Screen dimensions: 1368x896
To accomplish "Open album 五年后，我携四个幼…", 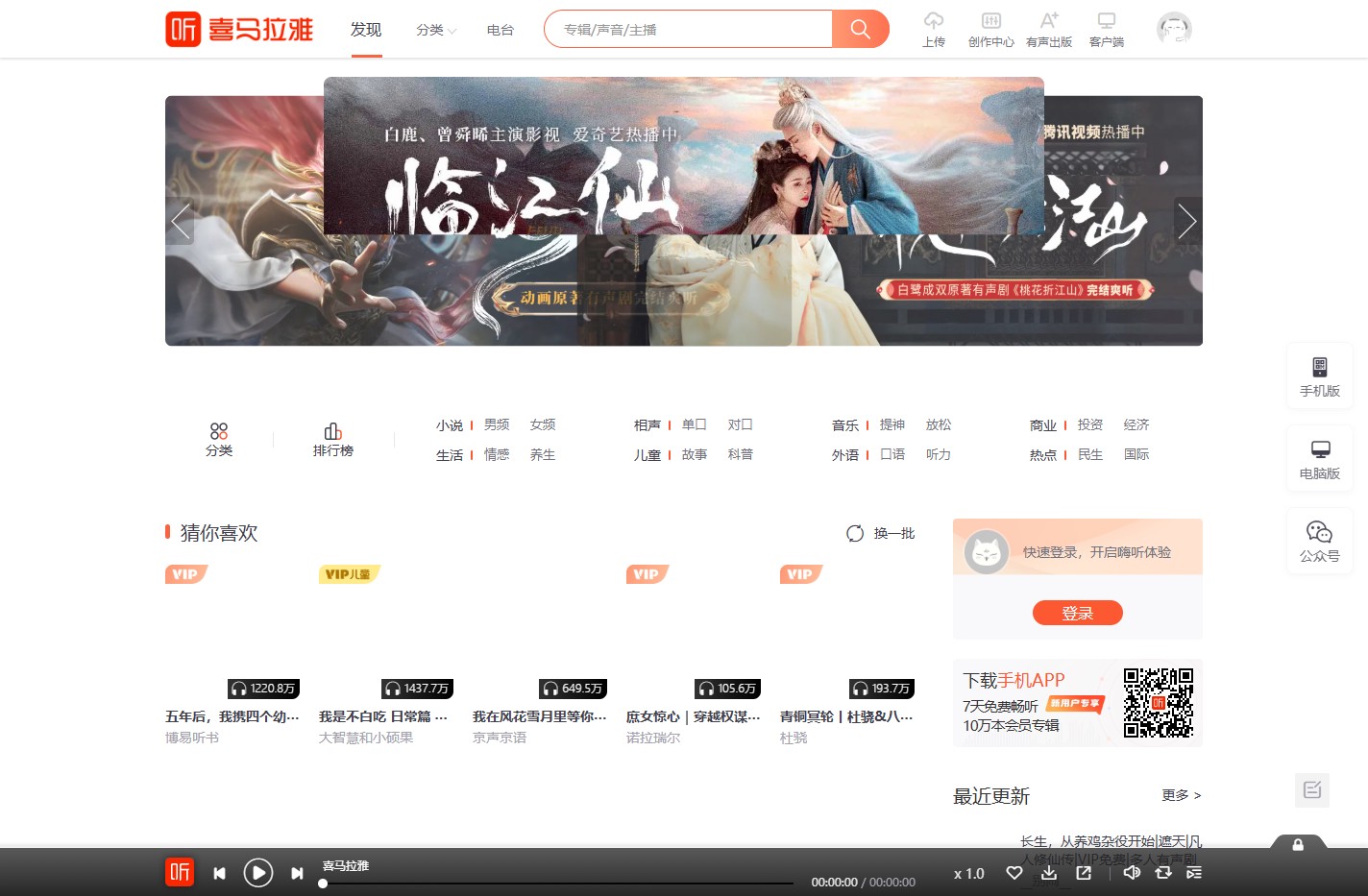I will [x=232, y=716].
